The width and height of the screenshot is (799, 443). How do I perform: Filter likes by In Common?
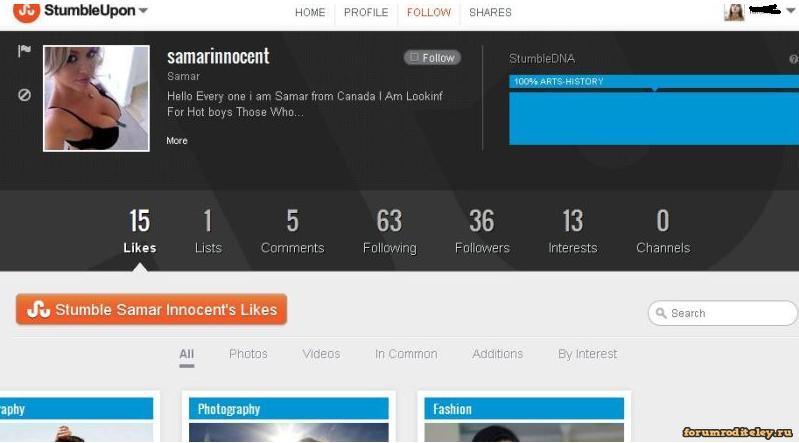tap(406, 354)
